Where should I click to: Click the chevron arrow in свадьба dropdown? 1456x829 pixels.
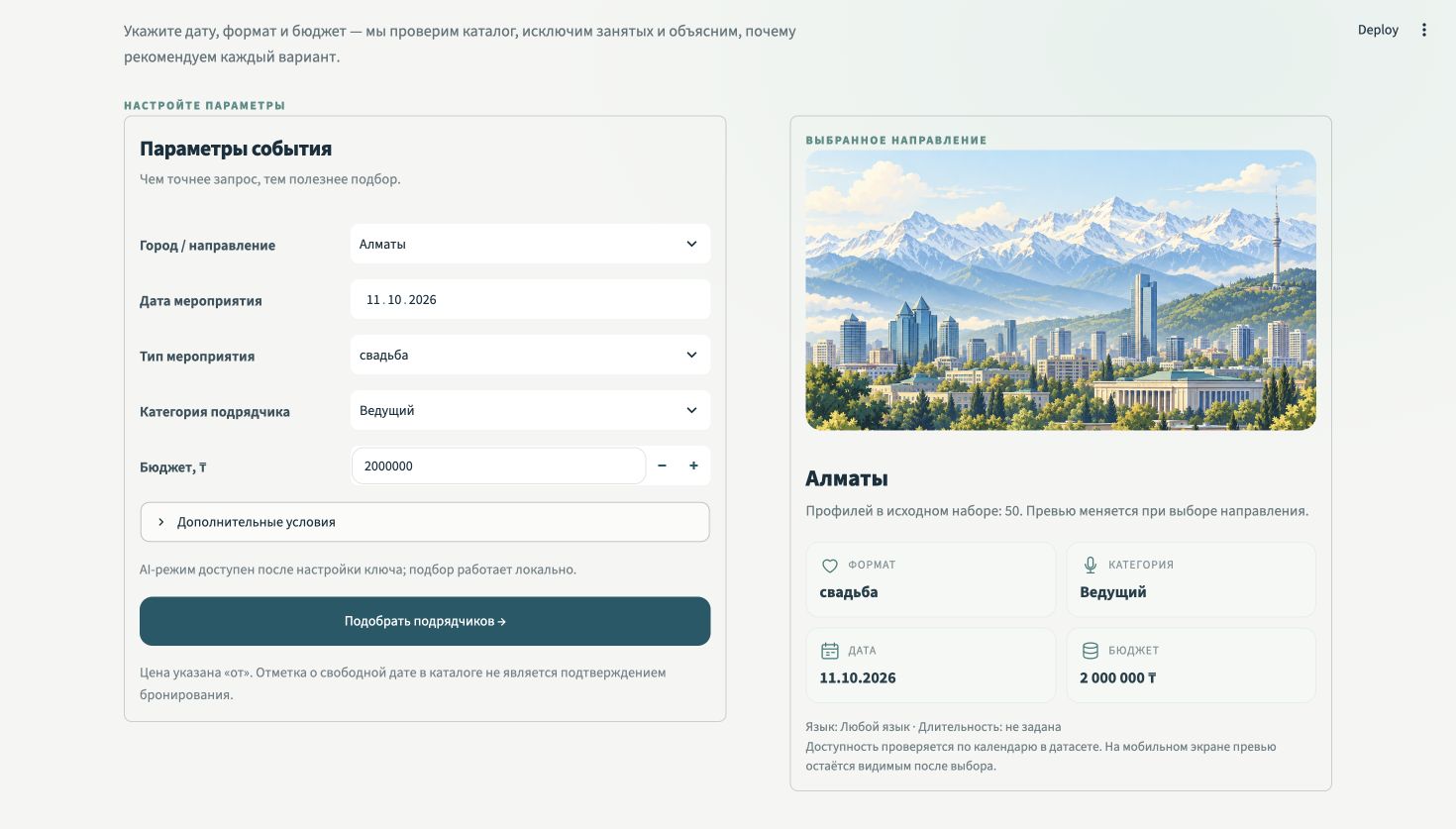691,355
